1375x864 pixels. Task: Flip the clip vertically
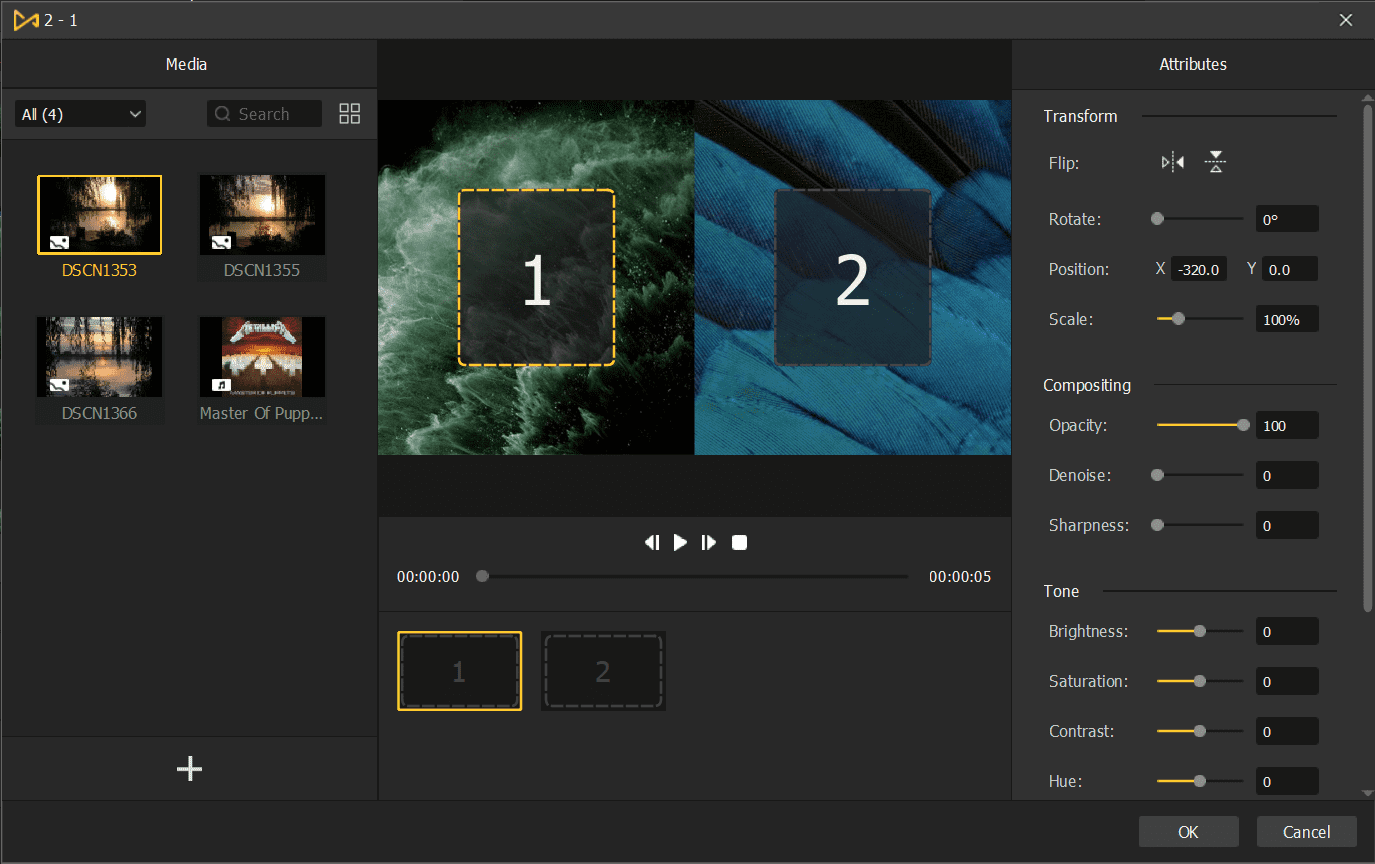pos(1215,162)
